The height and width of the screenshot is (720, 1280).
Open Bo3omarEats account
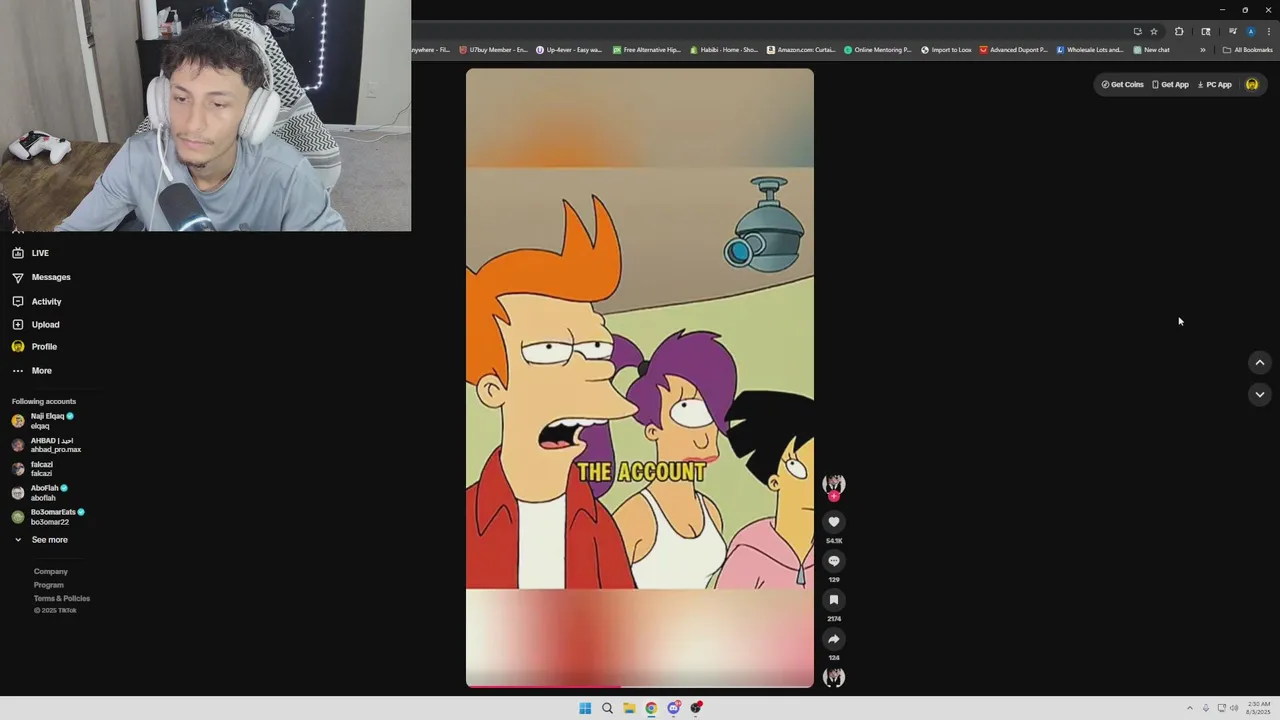pyautogui.click(x=48, y=517)
